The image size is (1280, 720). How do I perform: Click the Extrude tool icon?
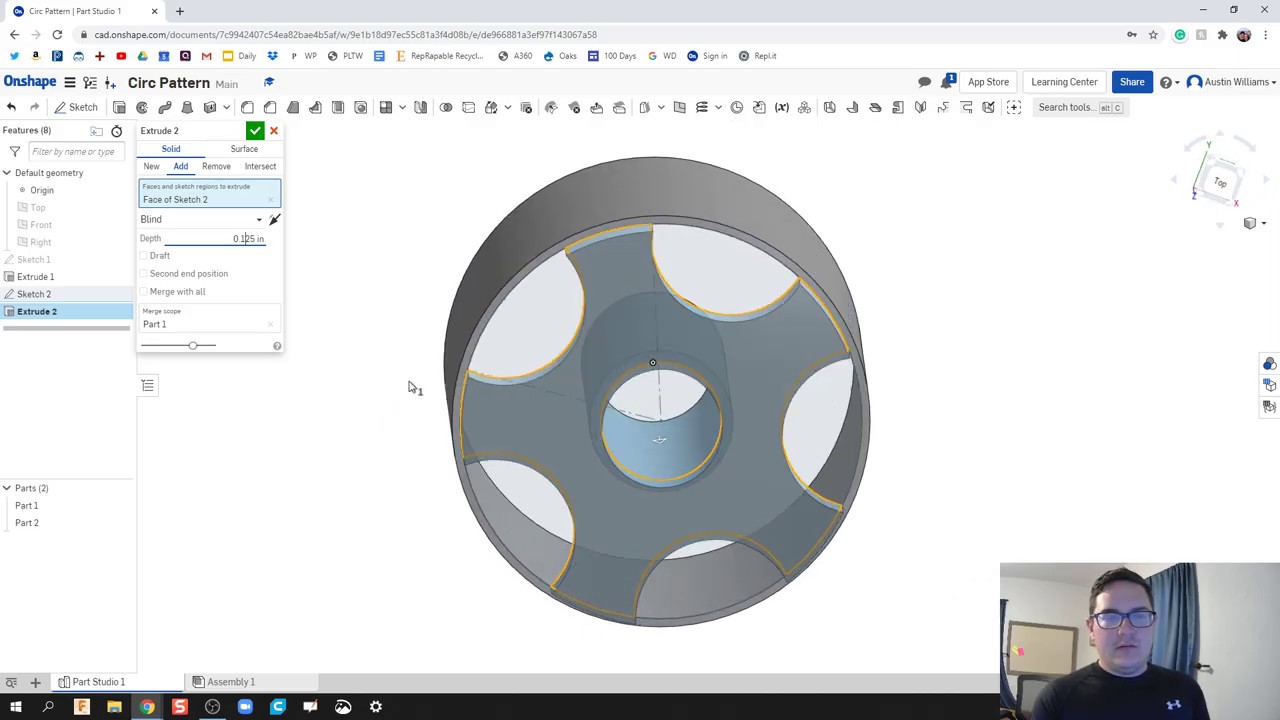tap(119, 107)
